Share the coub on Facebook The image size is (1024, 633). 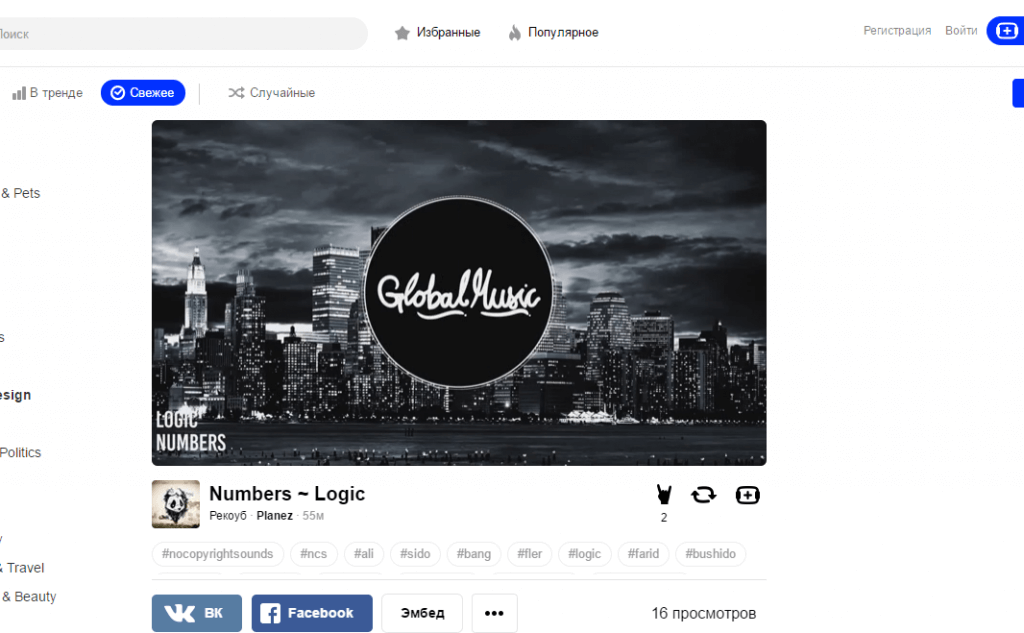312,613
